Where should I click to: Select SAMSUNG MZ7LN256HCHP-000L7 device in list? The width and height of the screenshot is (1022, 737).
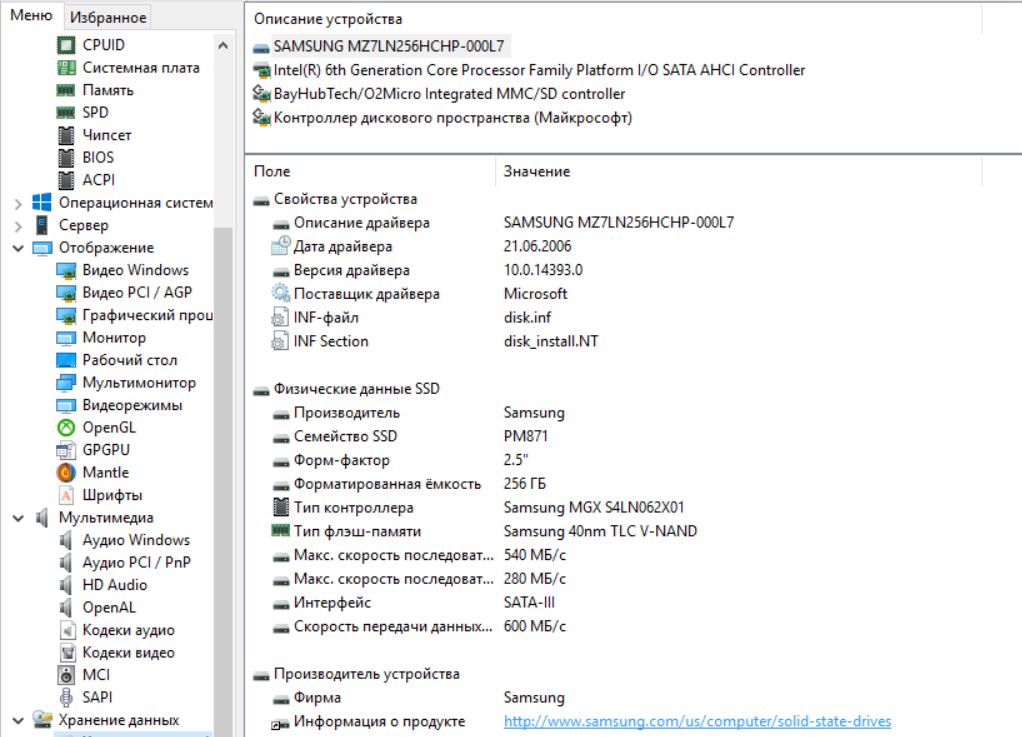coord(388,46)
